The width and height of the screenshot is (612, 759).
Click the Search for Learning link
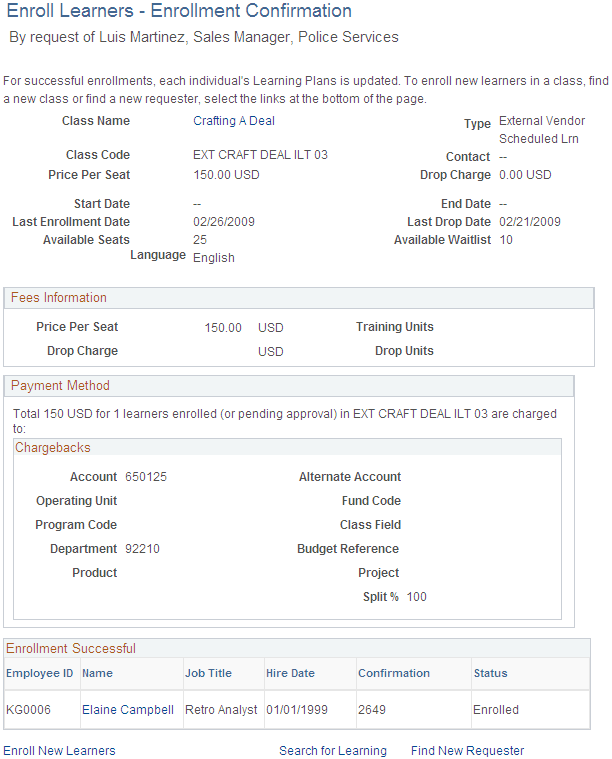click(333, 750)
